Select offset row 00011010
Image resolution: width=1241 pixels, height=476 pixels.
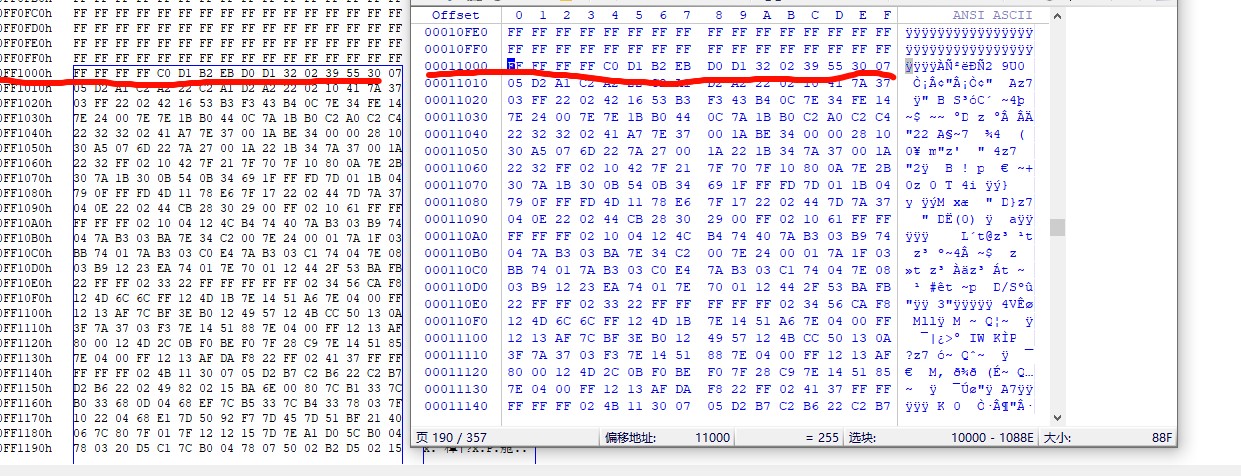point(456,83)
